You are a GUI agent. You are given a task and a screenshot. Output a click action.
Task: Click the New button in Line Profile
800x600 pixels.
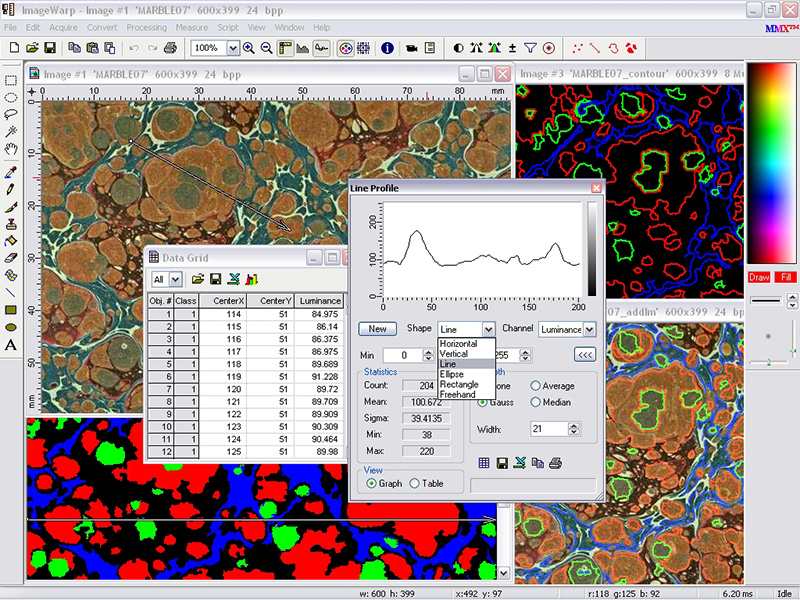point(378,329)
